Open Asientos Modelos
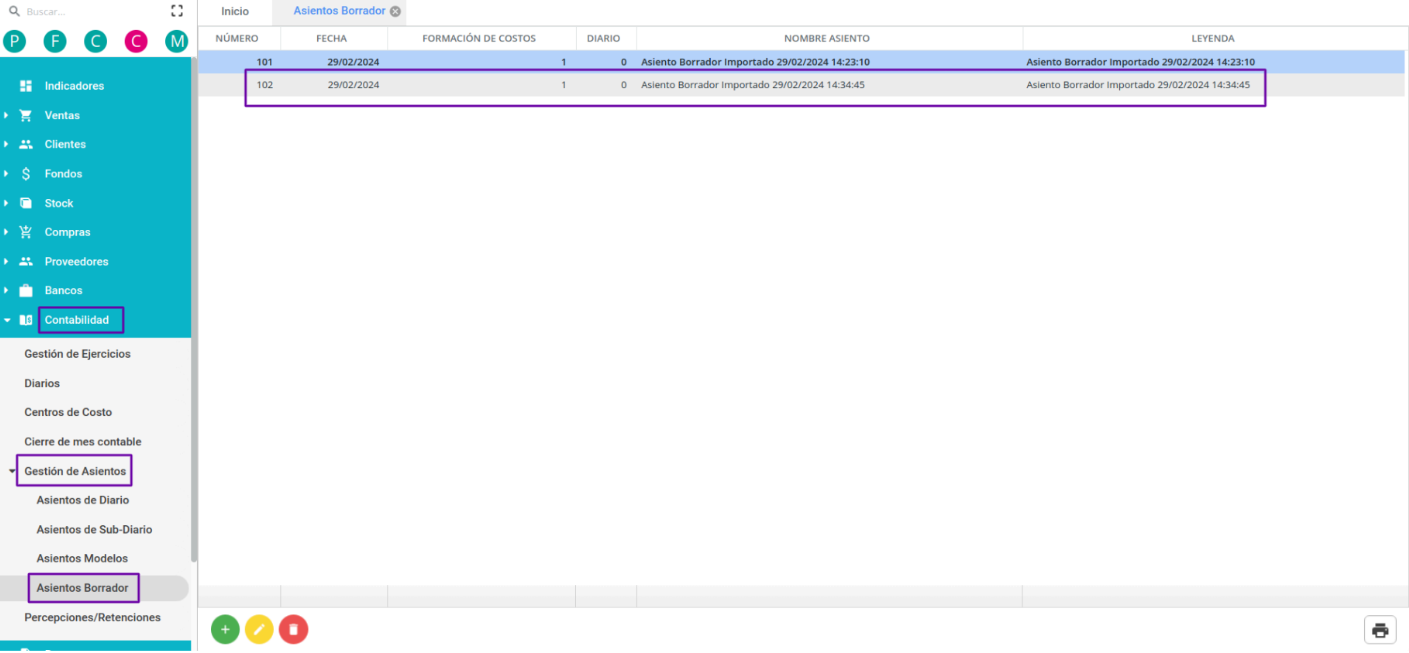 point(82,558)
